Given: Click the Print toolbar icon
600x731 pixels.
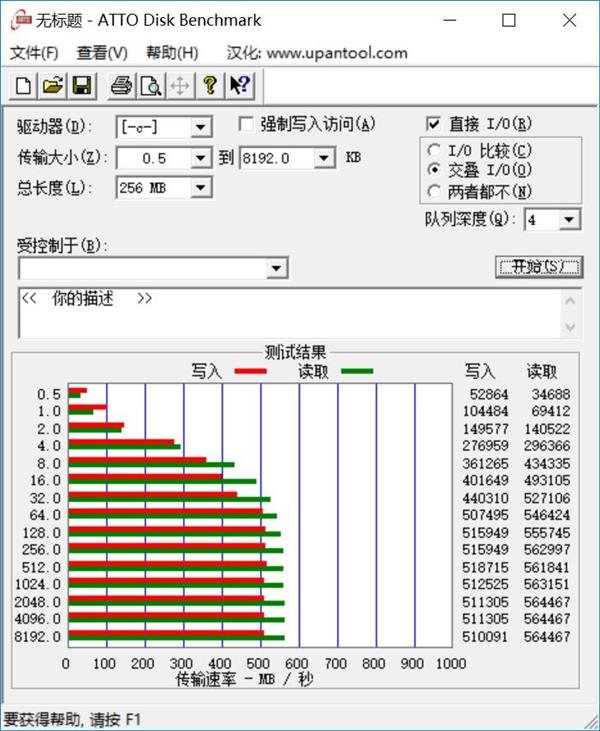Looking at the screenshot, I should coord(121,86).
